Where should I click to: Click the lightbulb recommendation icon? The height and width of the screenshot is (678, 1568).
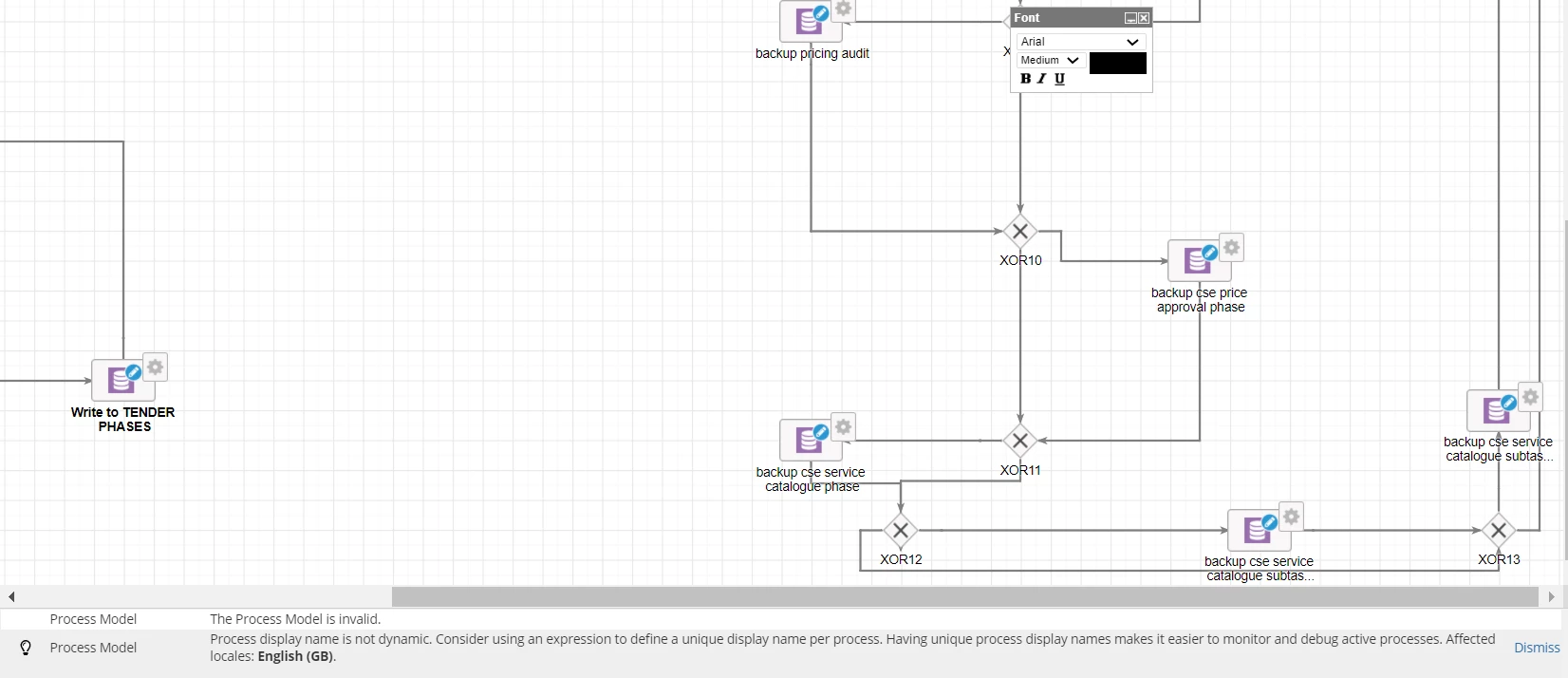click(26, 648)
